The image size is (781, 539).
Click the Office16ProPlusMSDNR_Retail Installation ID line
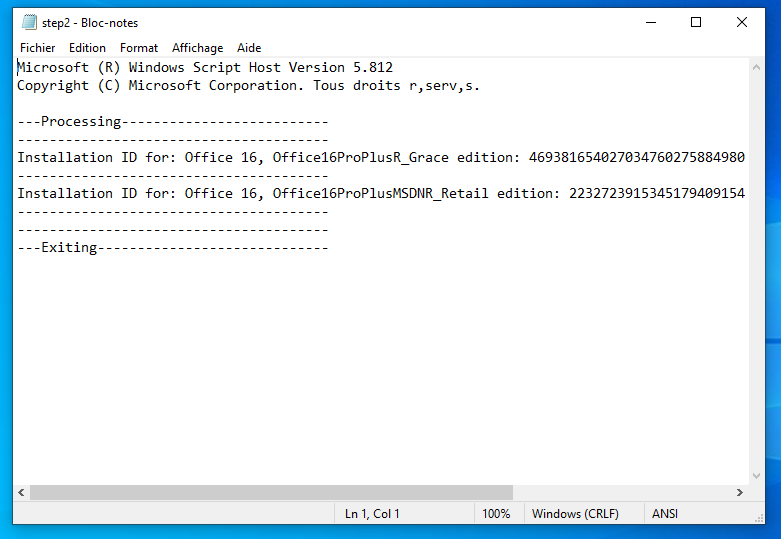(381, 193)
